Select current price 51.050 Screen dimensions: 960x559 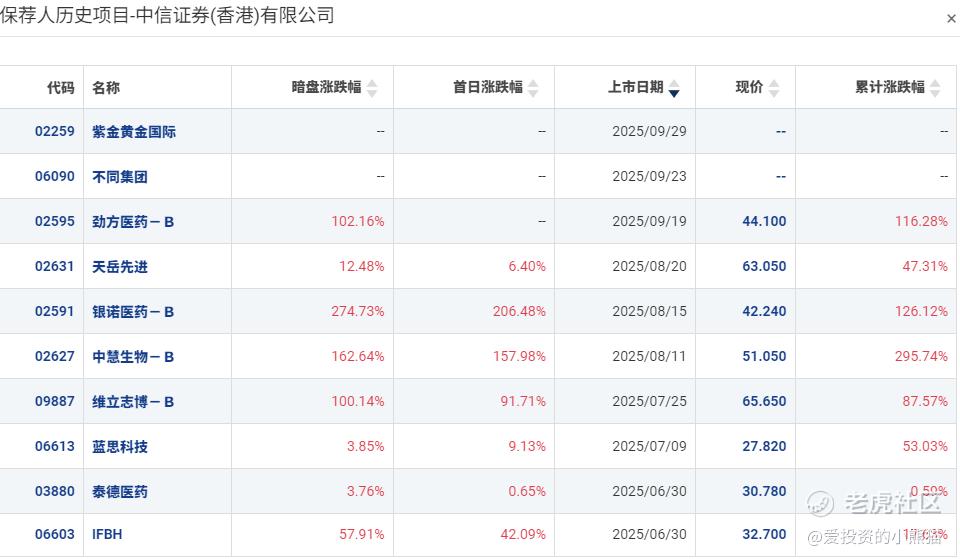point(764,356)
